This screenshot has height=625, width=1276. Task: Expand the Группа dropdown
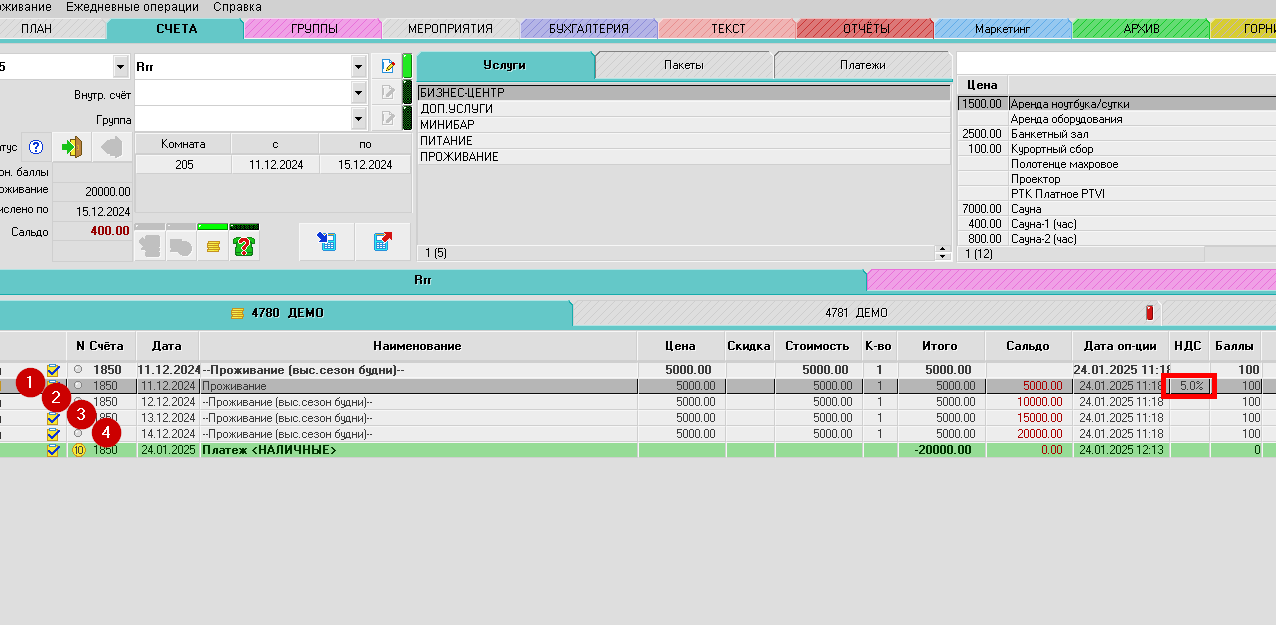pyautogui.click(x=359, y=119)
